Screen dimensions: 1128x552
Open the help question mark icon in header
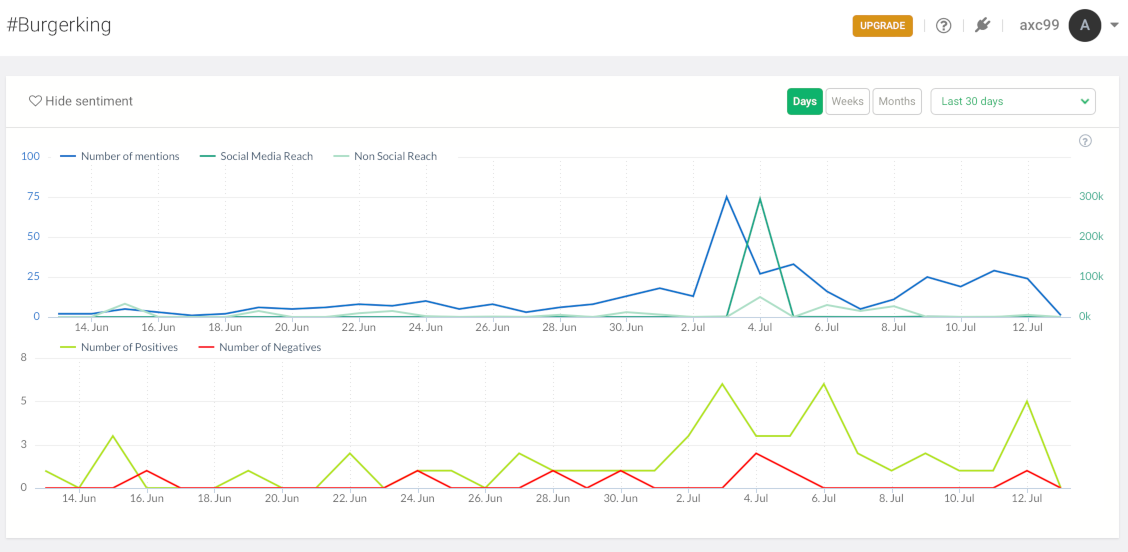(x=943, y=26)
